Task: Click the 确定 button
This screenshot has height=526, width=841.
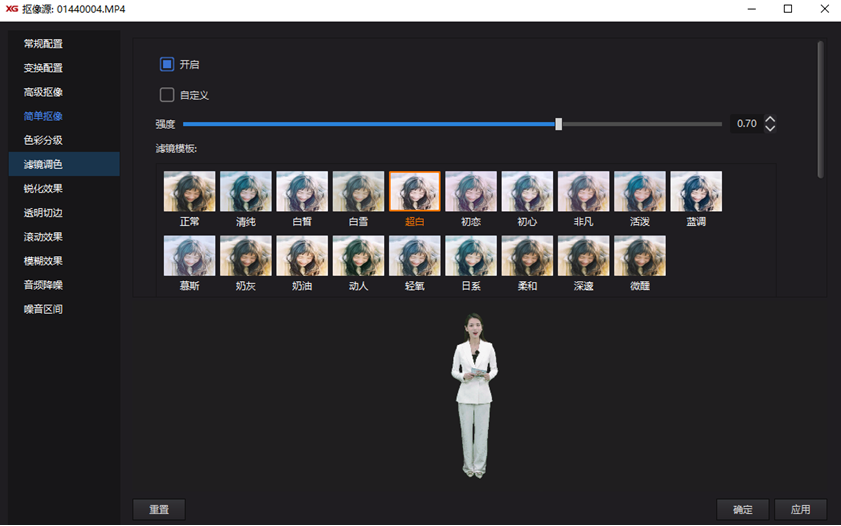Action: click(743, 509)
